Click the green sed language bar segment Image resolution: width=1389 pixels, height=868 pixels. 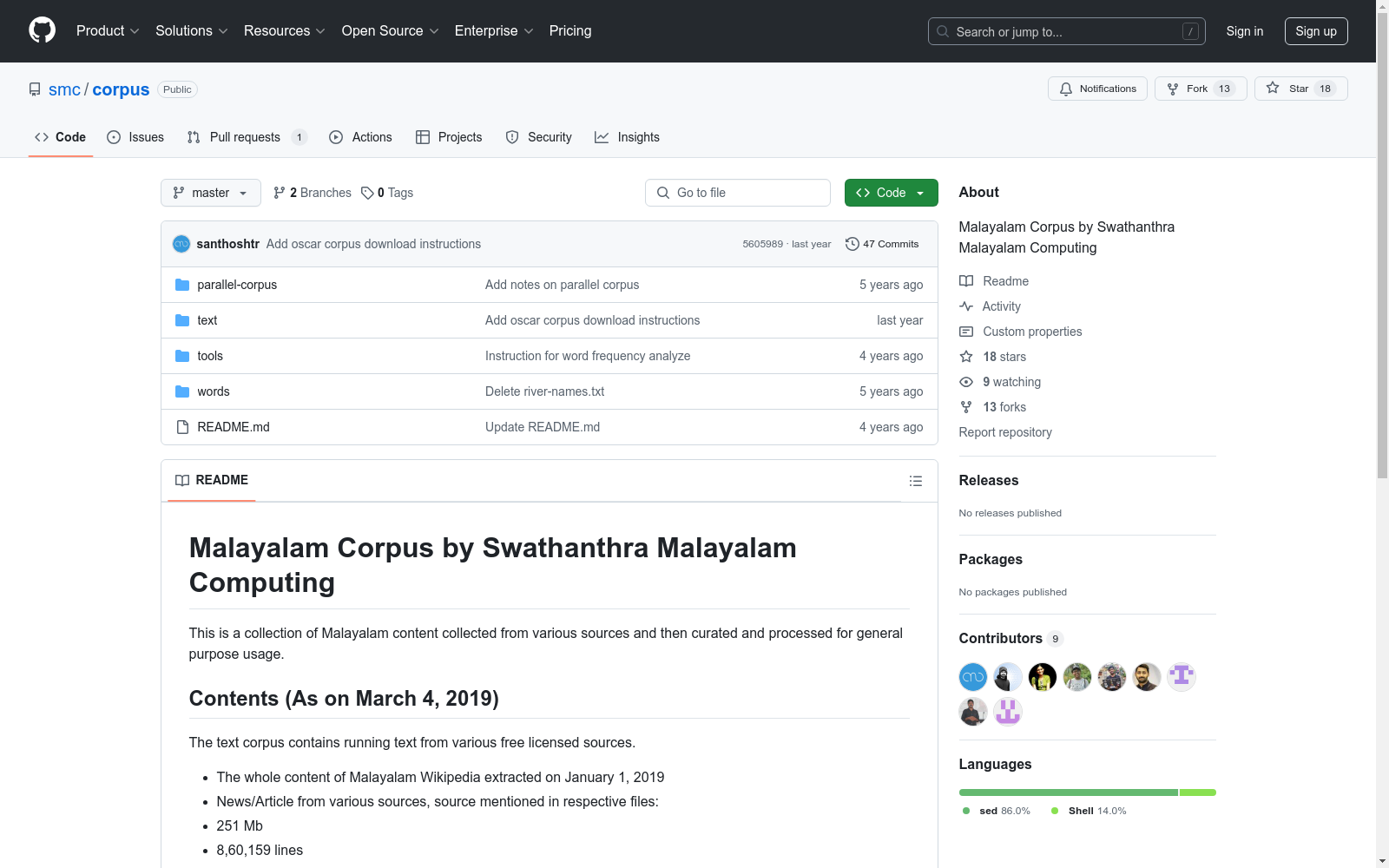(x=1069, y=792)
